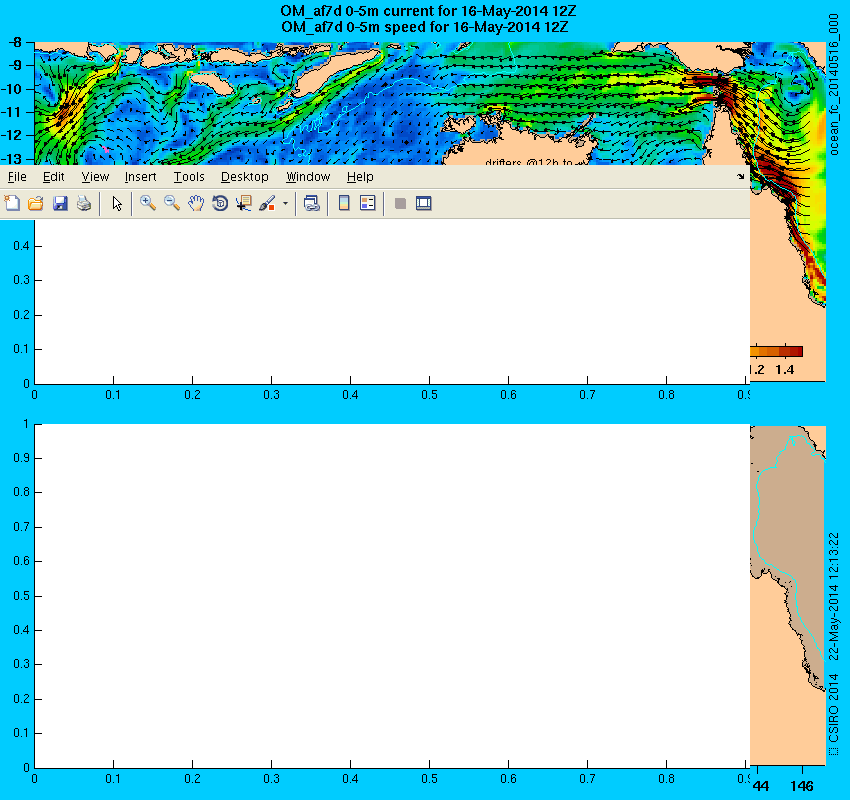Open the Insert menu
The image size is (850, 800).
pos(140,177)
